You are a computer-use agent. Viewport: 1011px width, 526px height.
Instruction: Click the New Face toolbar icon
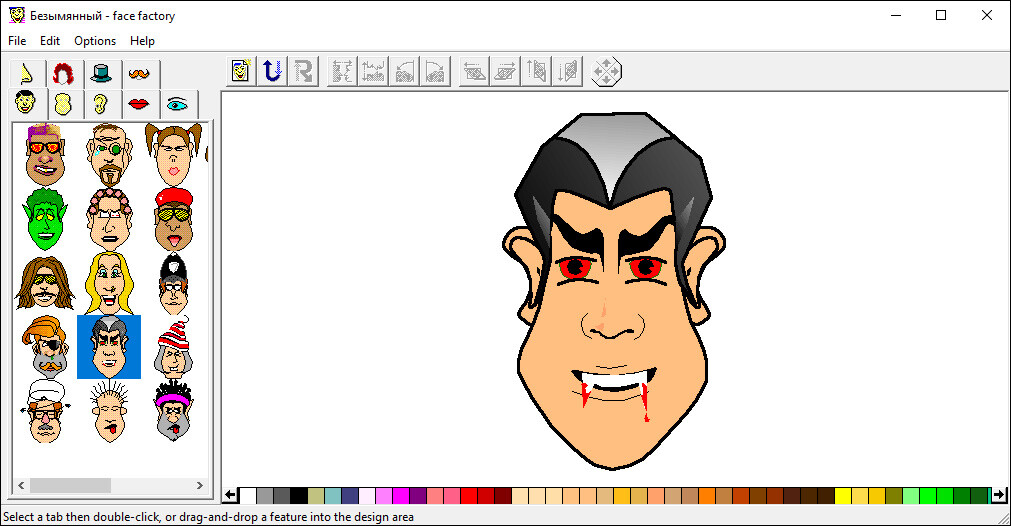tap(240, 71)
